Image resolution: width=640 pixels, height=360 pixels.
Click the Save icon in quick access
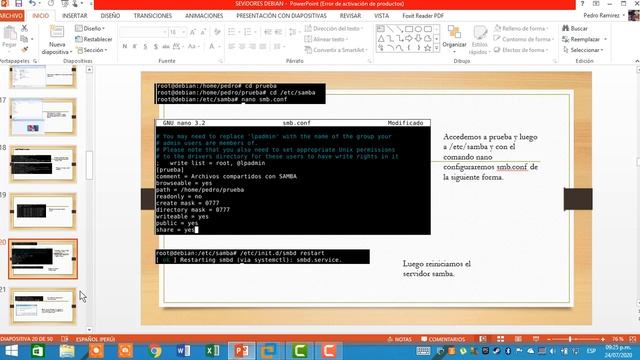click(18, 3)
